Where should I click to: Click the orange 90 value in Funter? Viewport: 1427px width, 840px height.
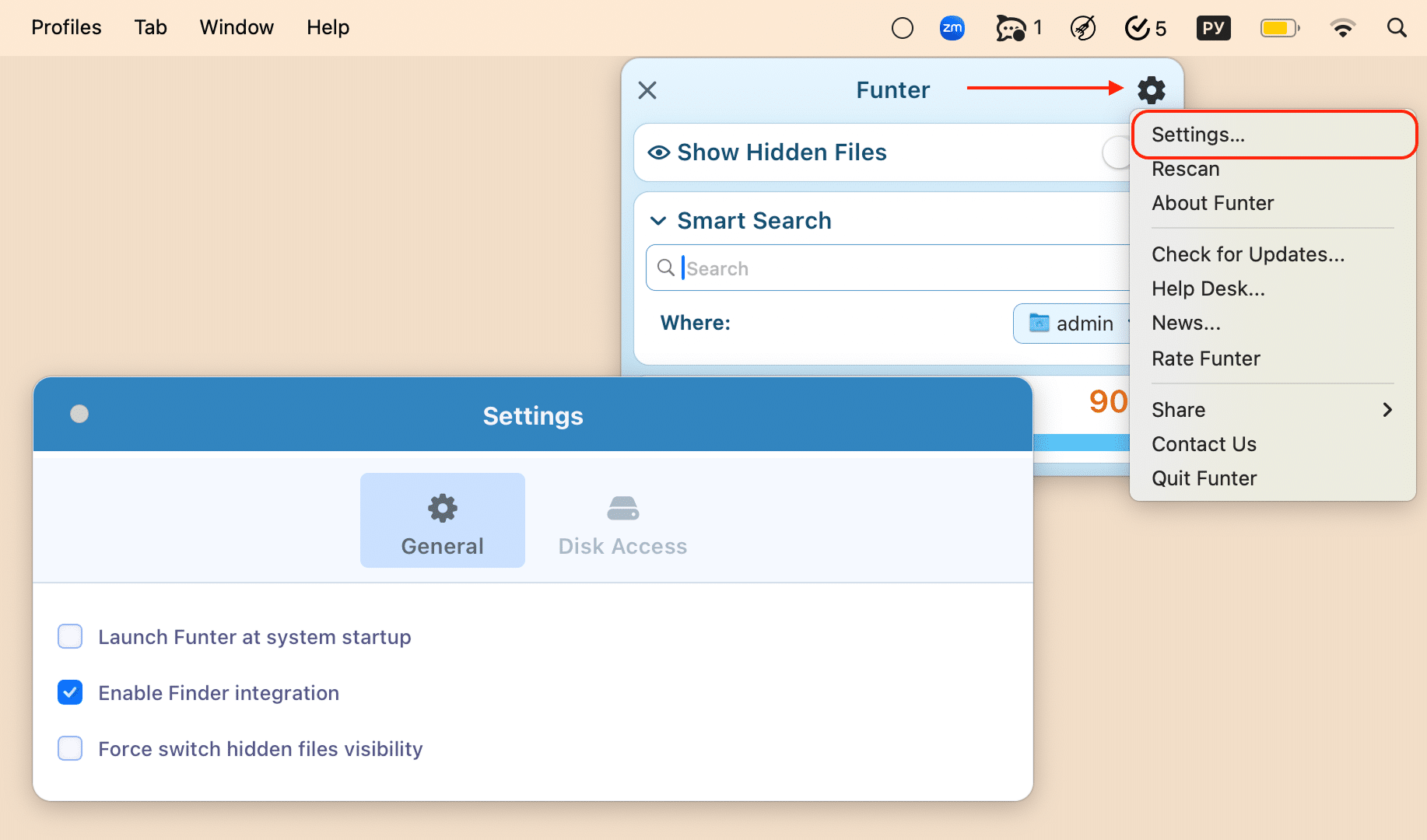click(x=1109, y=401)
